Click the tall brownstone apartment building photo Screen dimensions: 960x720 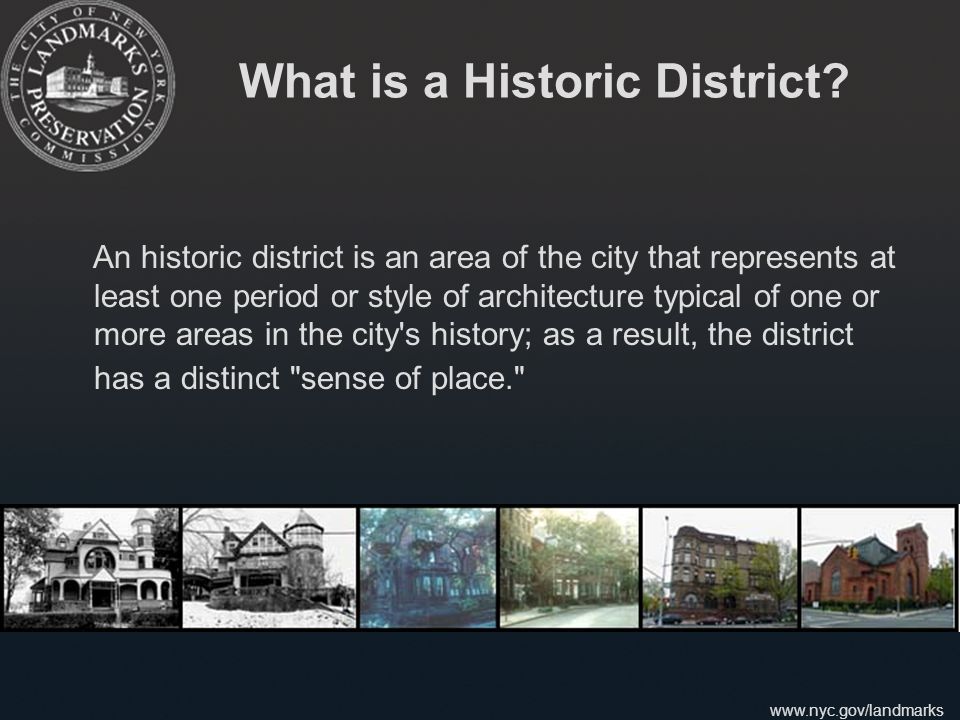coord(720,568)
